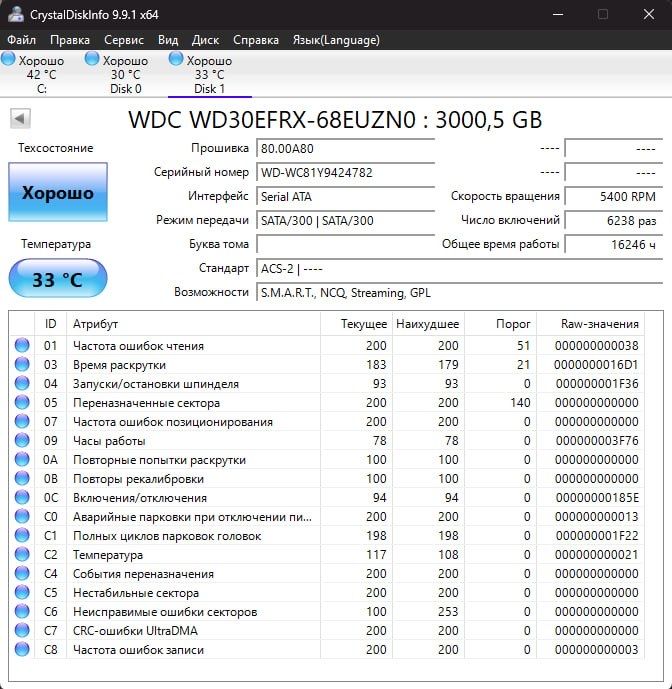Select the Переназначенные сектора row
Viewport: 672px width, 689px height.
[x=327, y=403]
